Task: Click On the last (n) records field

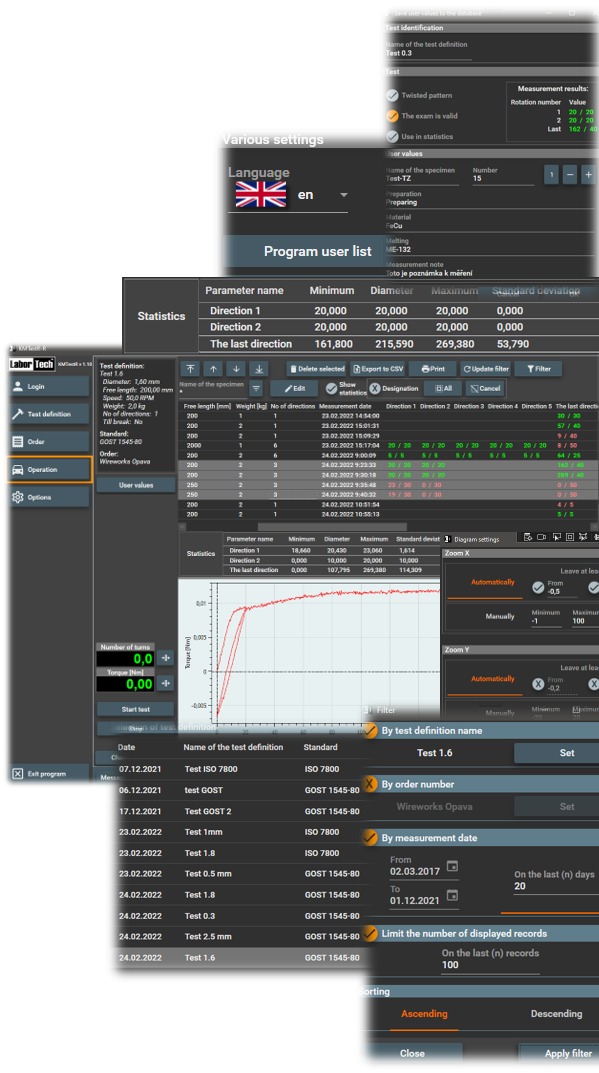Action: [490, 965]
